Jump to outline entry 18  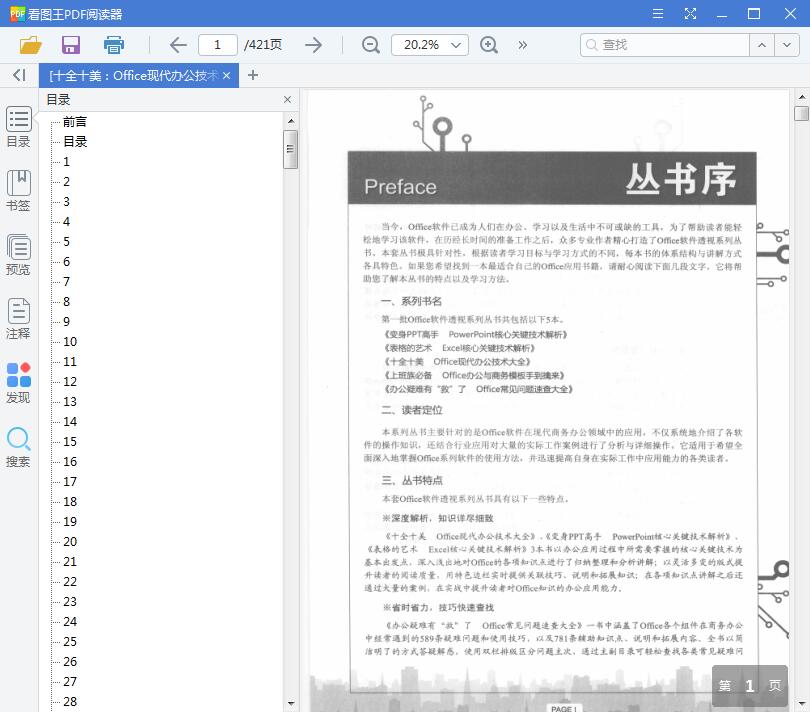click(70, 502)
